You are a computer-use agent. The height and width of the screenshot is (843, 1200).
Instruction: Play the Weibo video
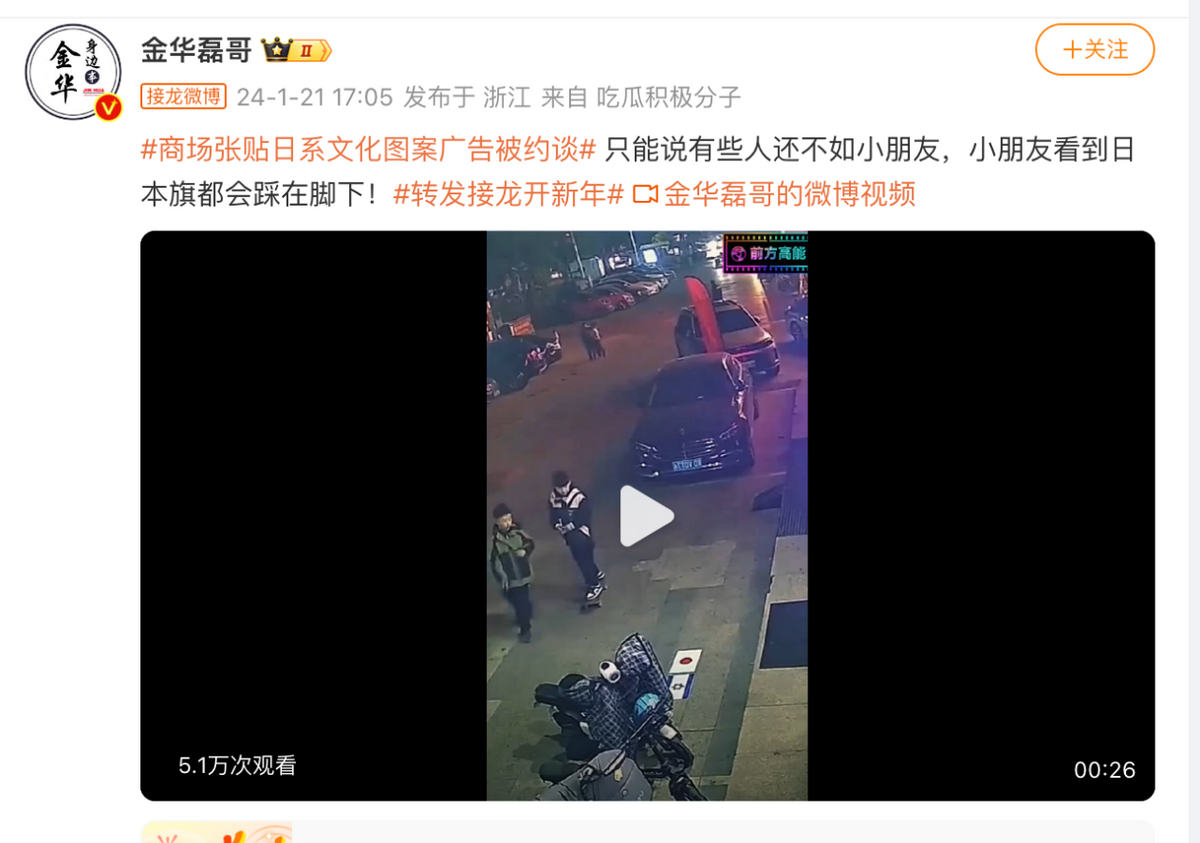(646, 516)
